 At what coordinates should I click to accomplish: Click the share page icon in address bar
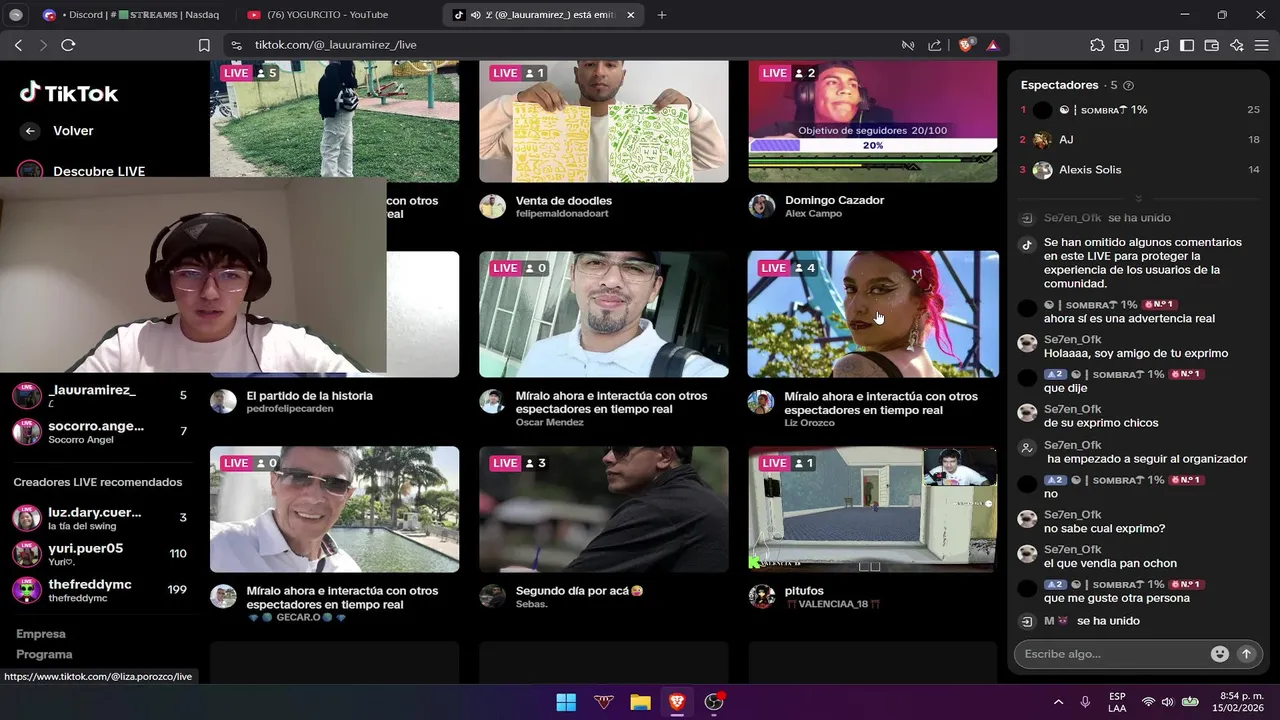click(x=935, y=45)
